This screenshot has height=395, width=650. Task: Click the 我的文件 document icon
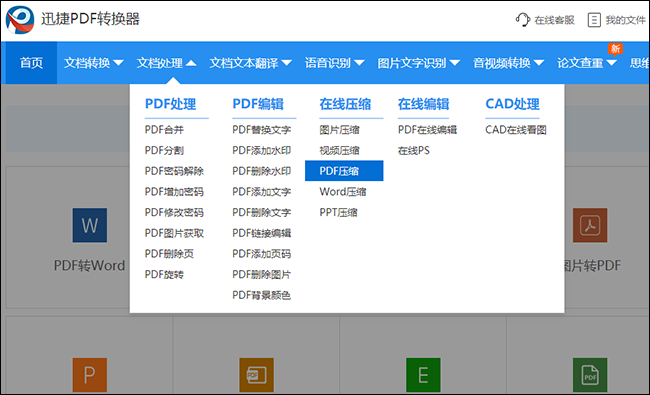(x=594, y=20)
